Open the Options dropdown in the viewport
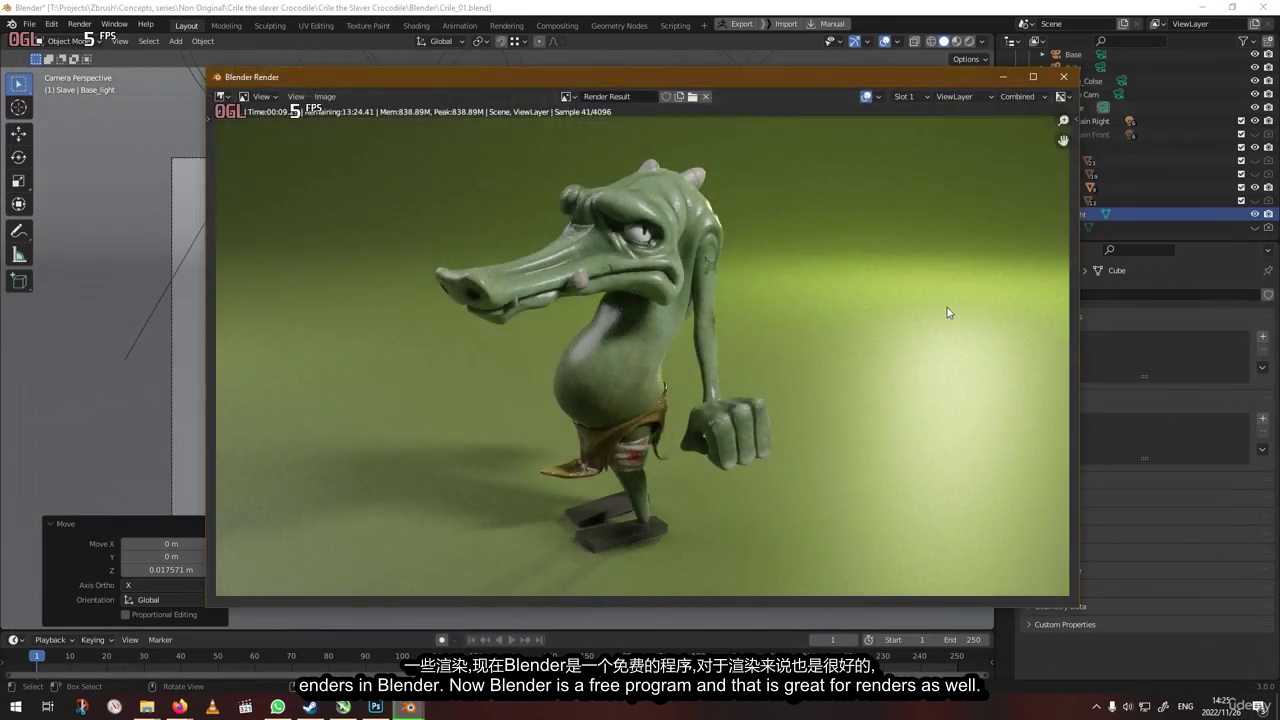The width and height of the screenshot is (1280, 720). point(969,59)
